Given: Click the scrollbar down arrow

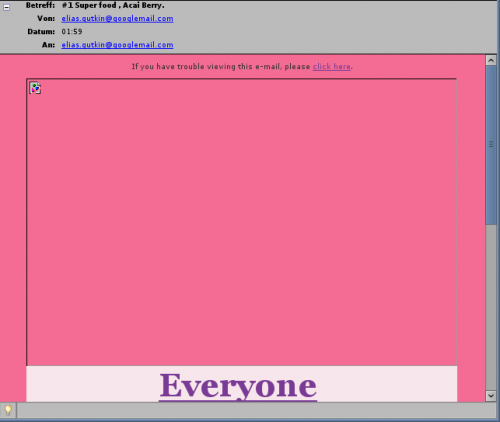Looking at the screenshot, I should (491, 396).
